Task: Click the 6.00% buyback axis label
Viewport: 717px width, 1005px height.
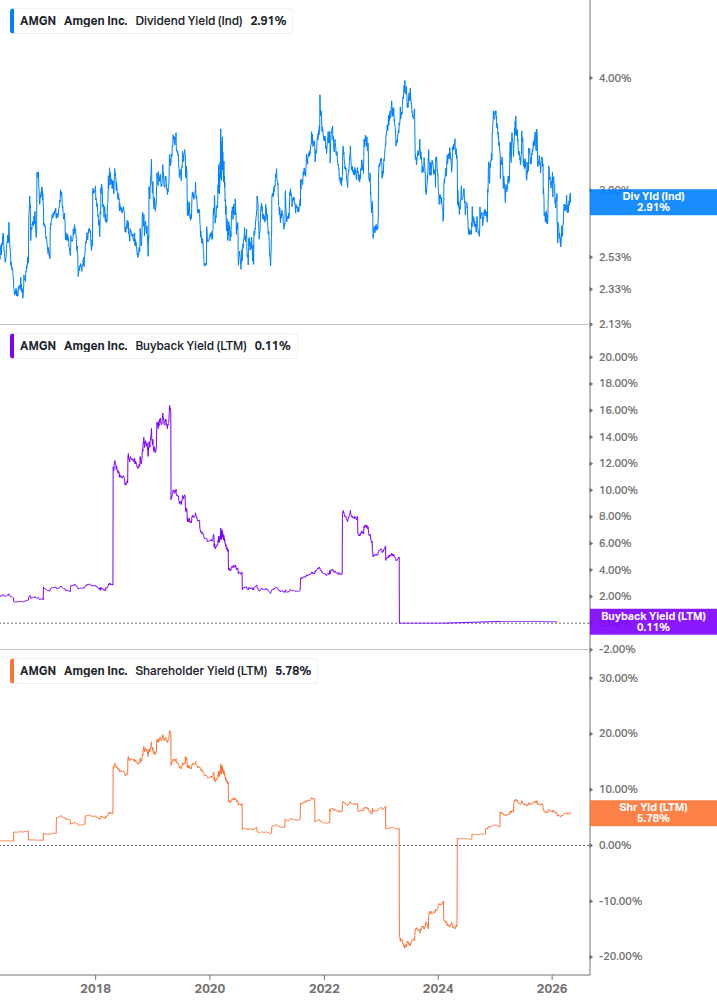Action: tap(615, 544)
